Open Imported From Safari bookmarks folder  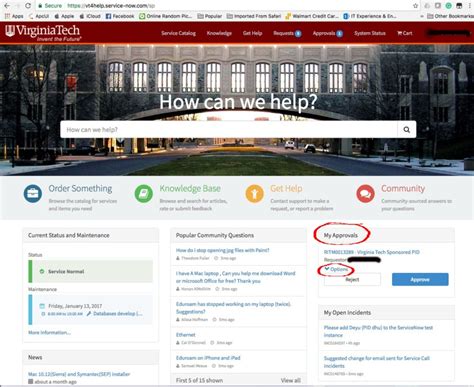(x=254, y=16)
